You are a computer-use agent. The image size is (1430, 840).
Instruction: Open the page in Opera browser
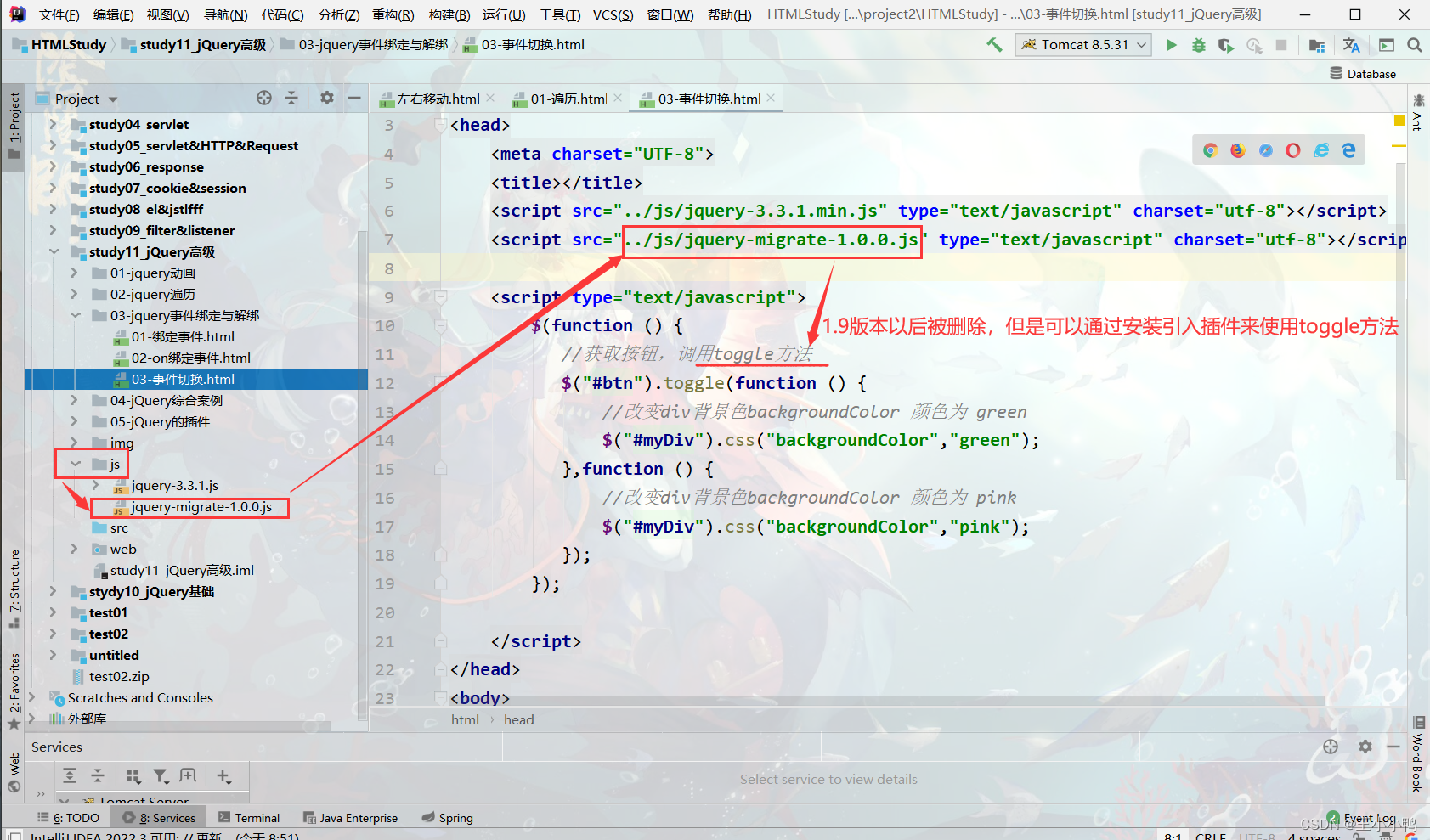pos(1293,150)
